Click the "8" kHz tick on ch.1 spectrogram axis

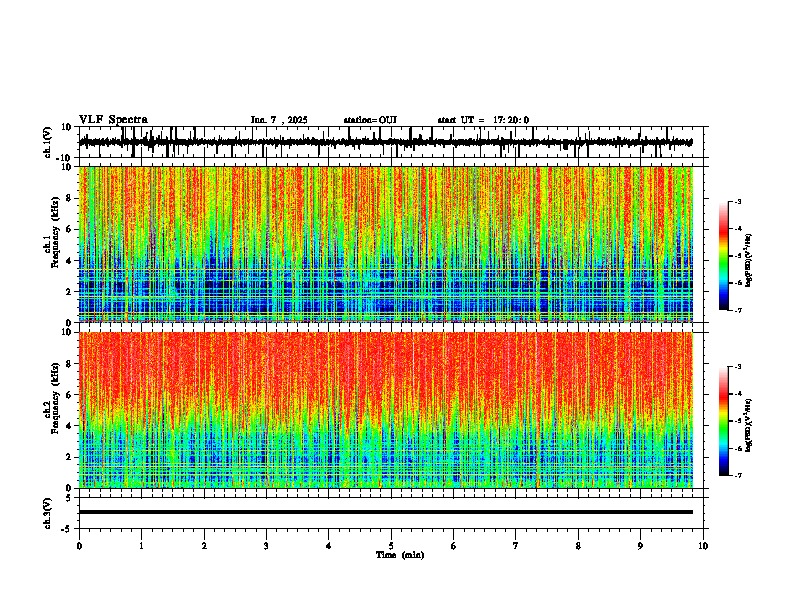click(70, 198)
